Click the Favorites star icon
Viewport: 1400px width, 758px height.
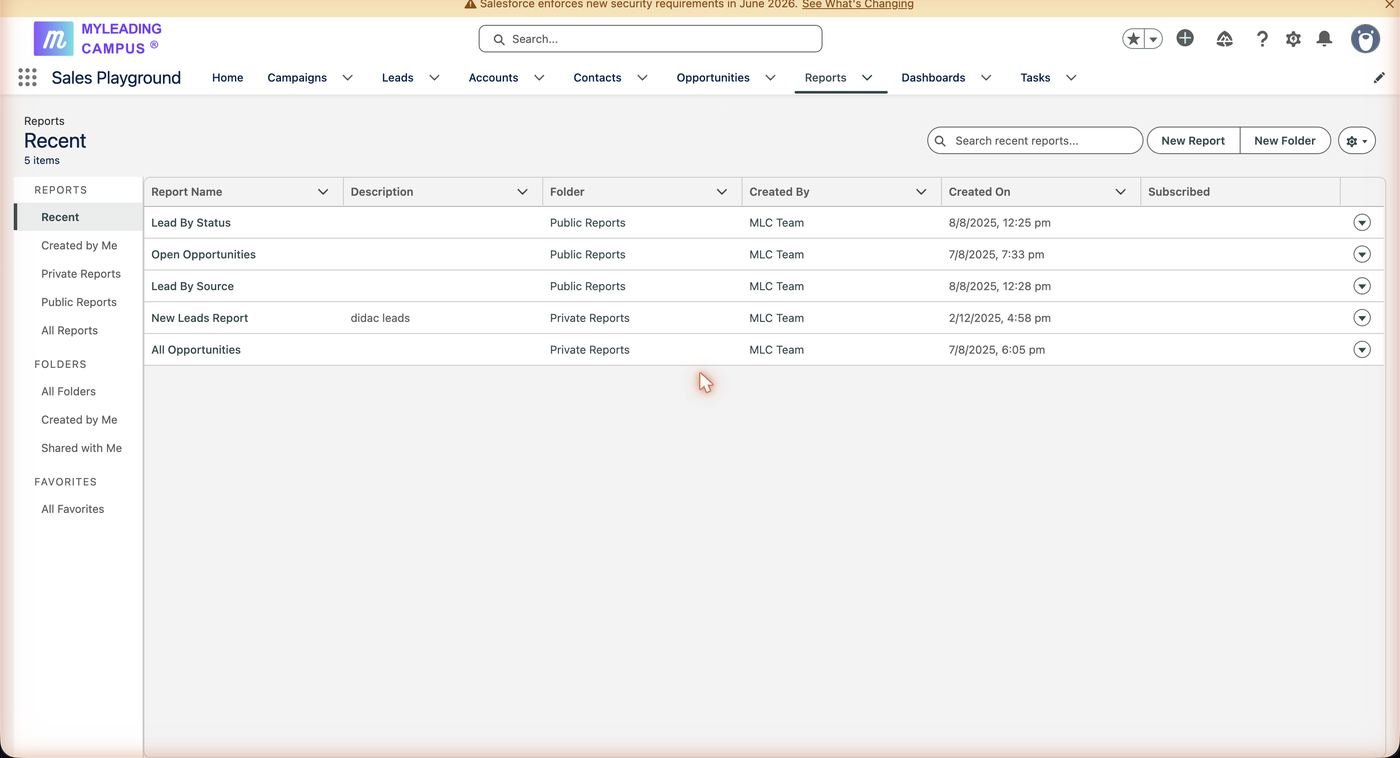1133,39
